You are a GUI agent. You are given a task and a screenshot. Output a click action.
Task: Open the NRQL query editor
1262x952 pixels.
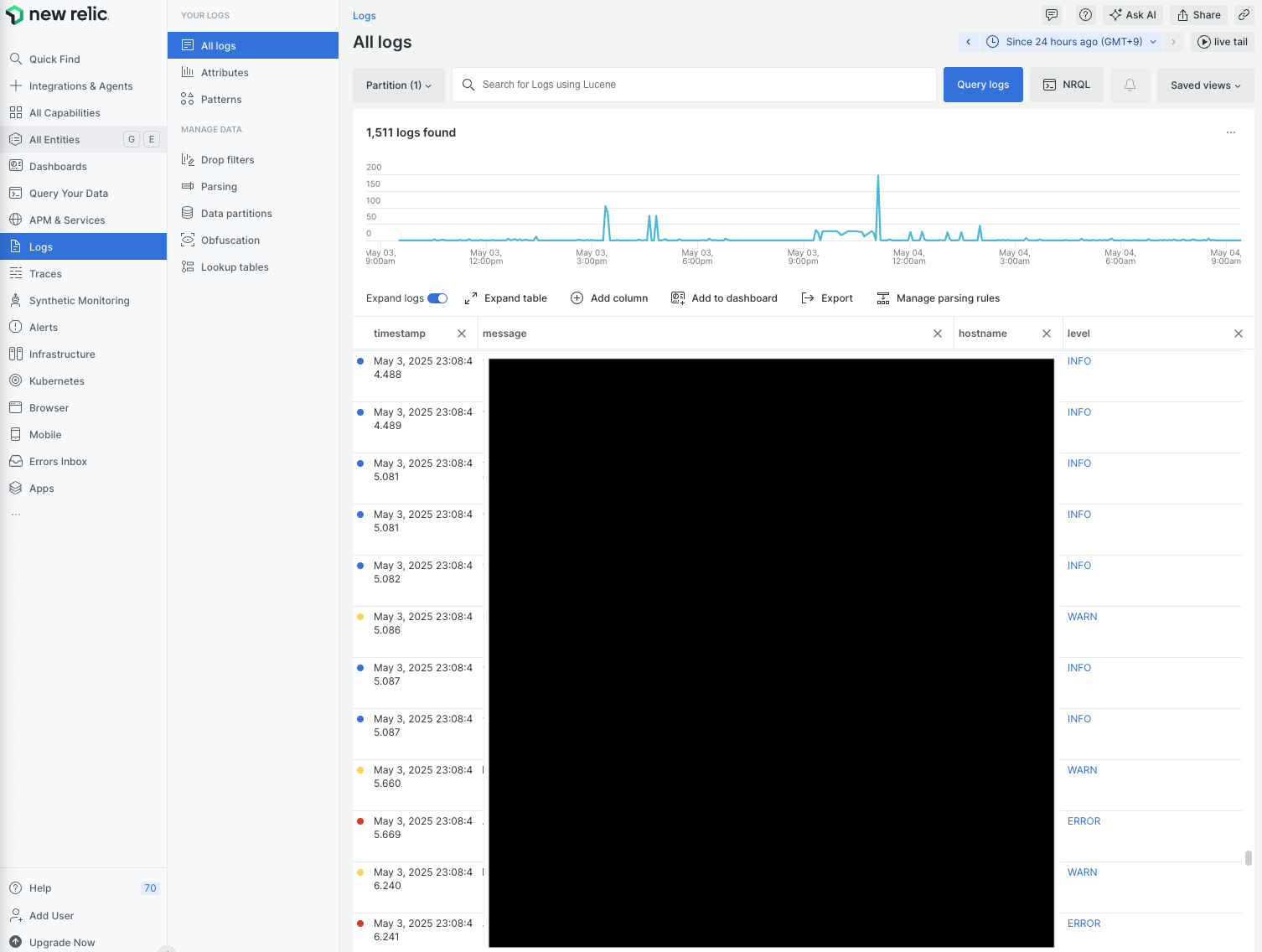pos(1066,85)
